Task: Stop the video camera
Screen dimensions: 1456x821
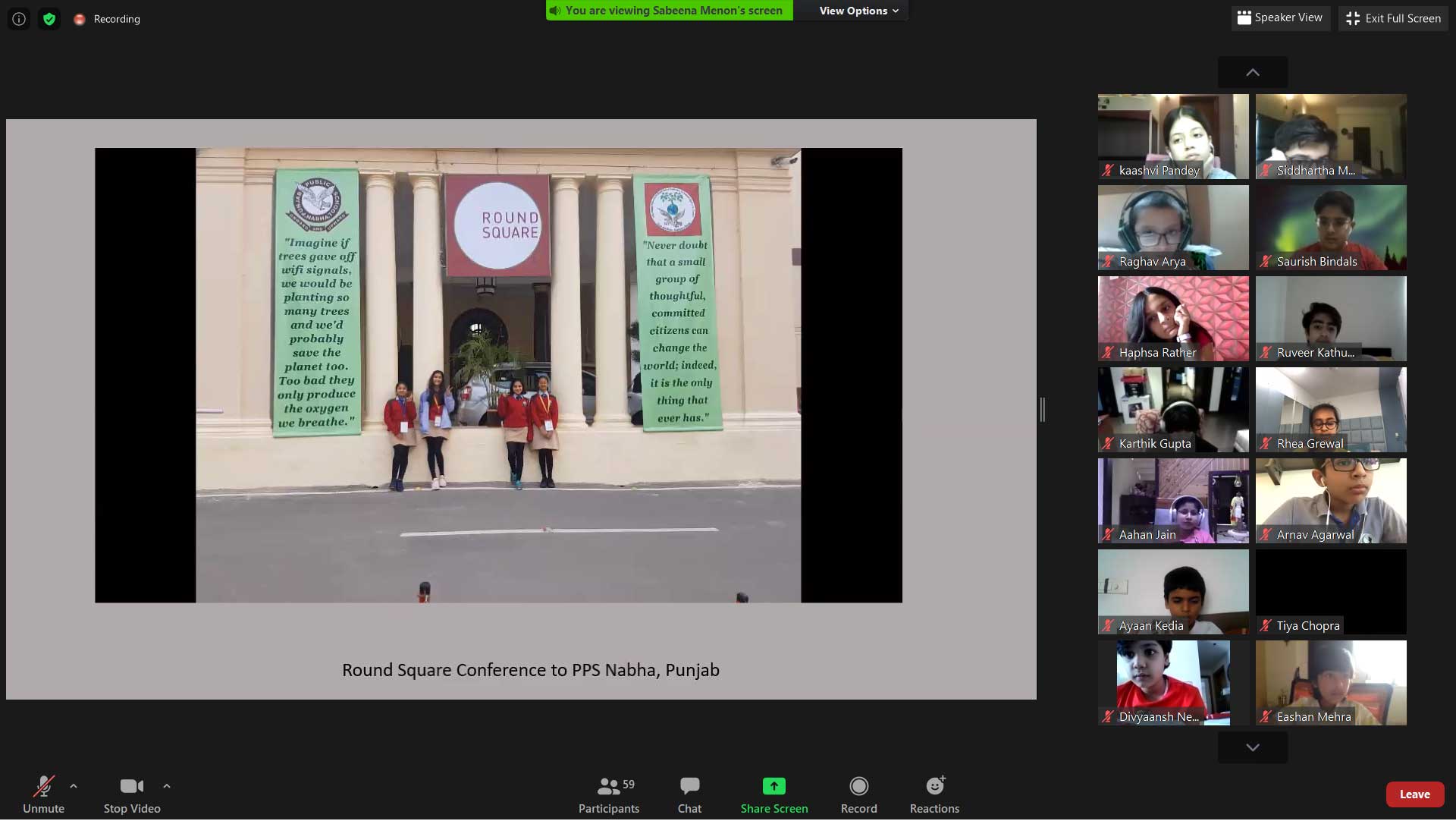Action: pyautogui.click(x=132, y=794)
